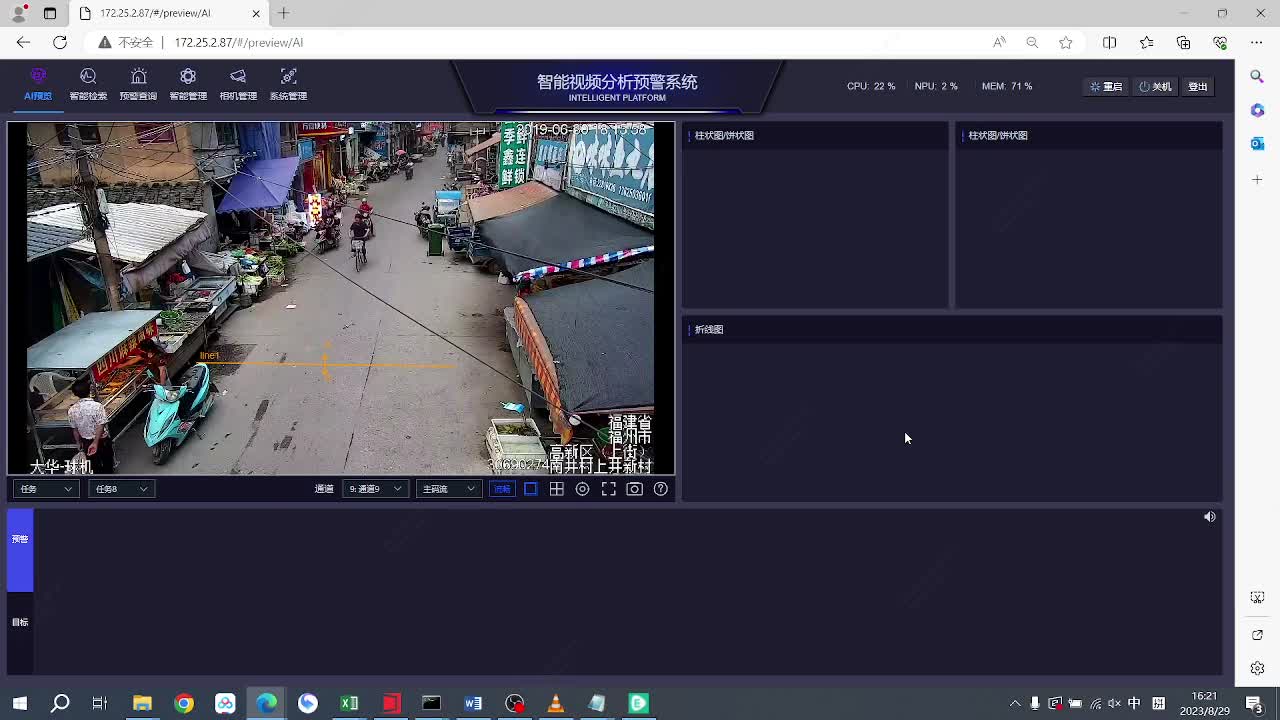This screenshot has width=1280, height=720.
Task: Switch to four-grid video layout
Action: [557, 489]
